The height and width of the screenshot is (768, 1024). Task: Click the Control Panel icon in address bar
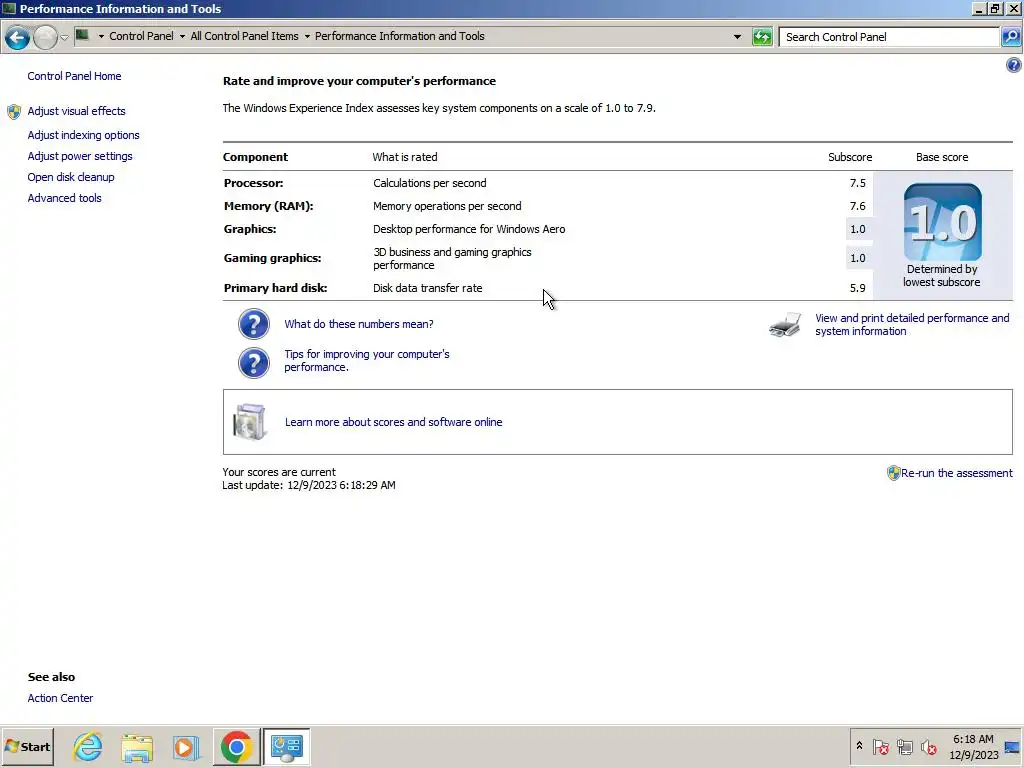[x=82, y=35]
